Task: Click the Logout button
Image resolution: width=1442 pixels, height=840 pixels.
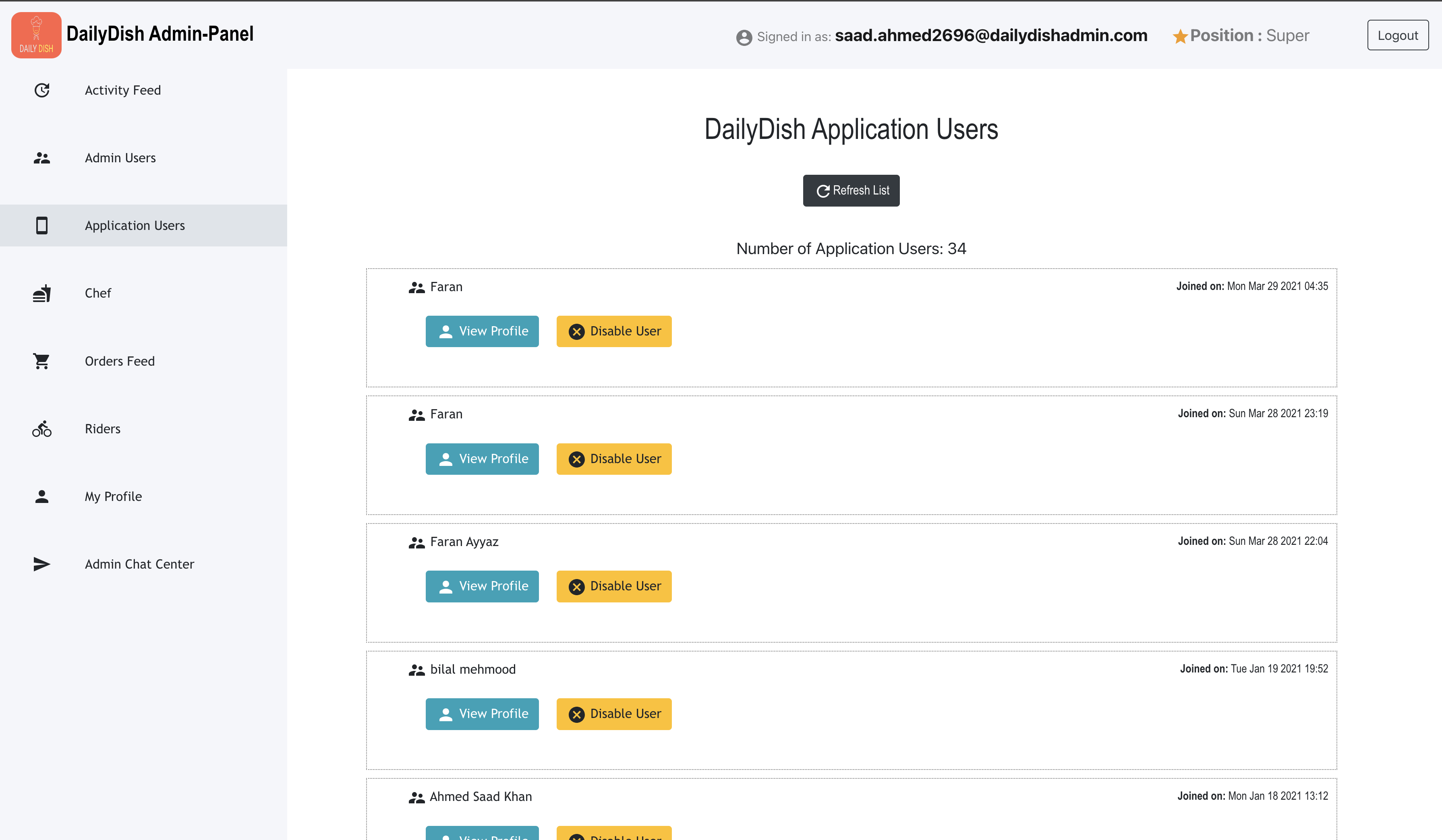Action: pos(1397,35)
